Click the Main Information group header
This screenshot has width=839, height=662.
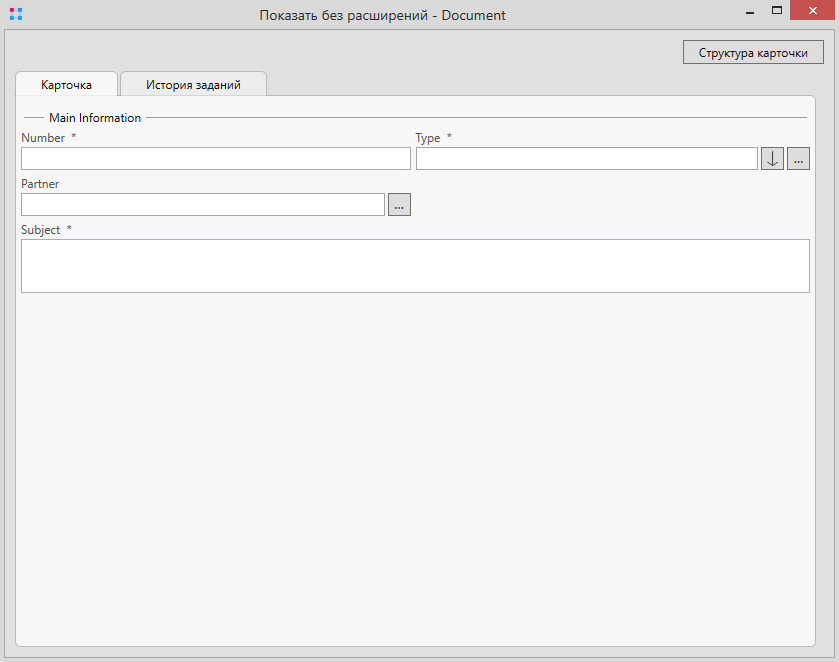(95, 118)
